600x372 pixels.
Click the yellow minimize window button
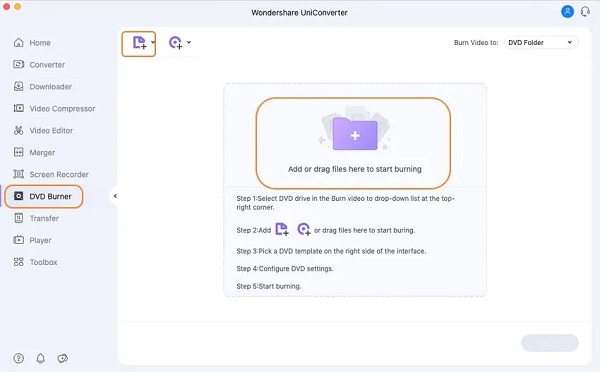click(18, 6)
